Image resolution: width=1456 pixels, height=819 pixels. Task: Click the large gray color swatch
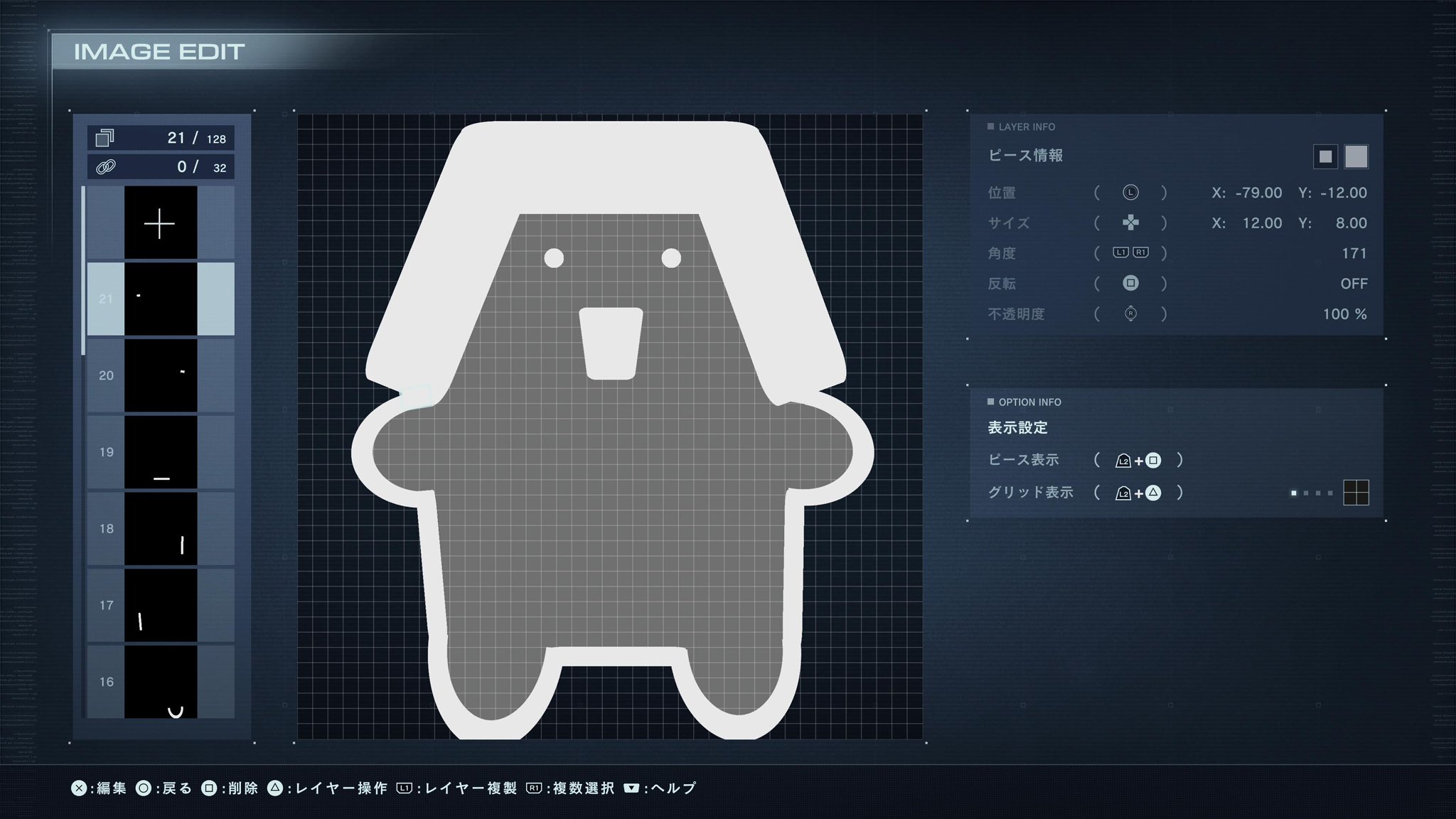[x=1356, y=156]
